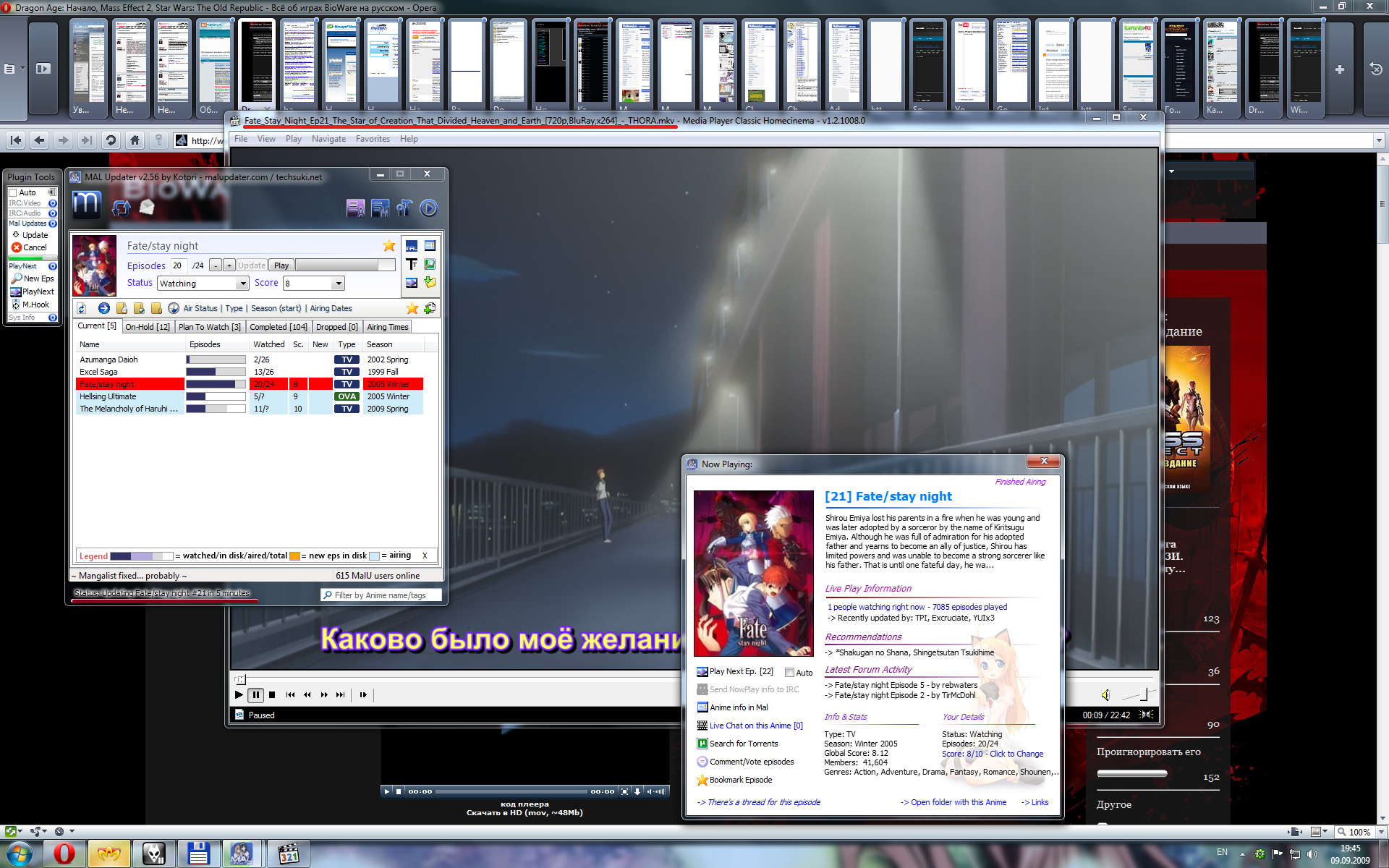Click the image search magnifier icon
The height and width of the screenshot is (868, 1389).
[430, 264]
